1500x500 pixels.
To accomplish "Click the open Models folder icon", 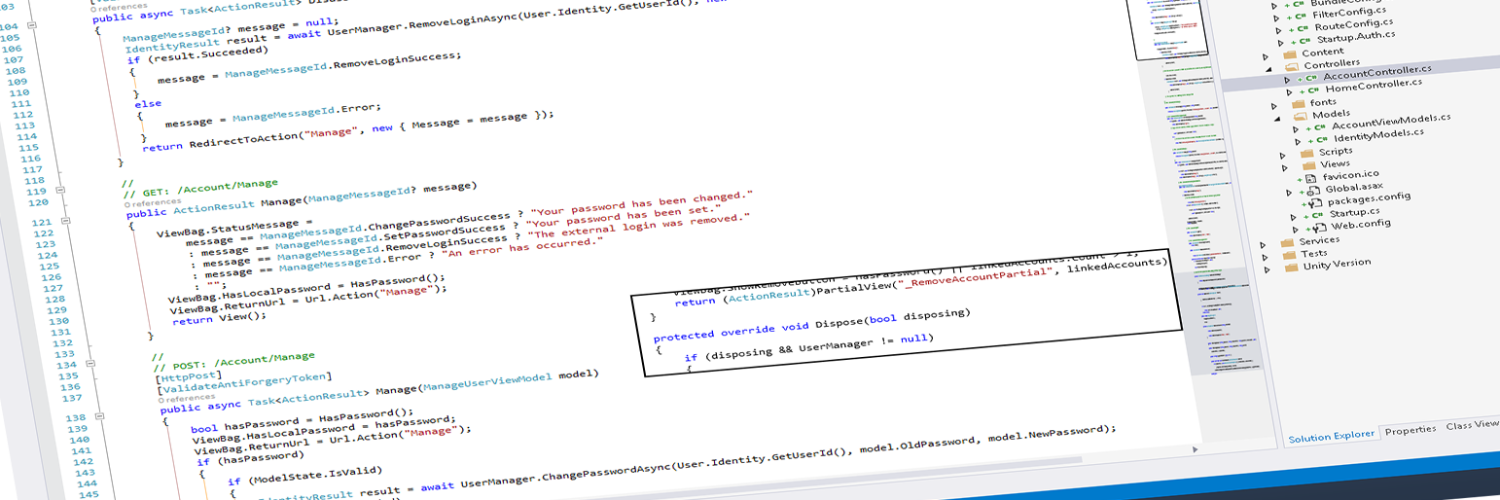I will tap(1298, 115).
